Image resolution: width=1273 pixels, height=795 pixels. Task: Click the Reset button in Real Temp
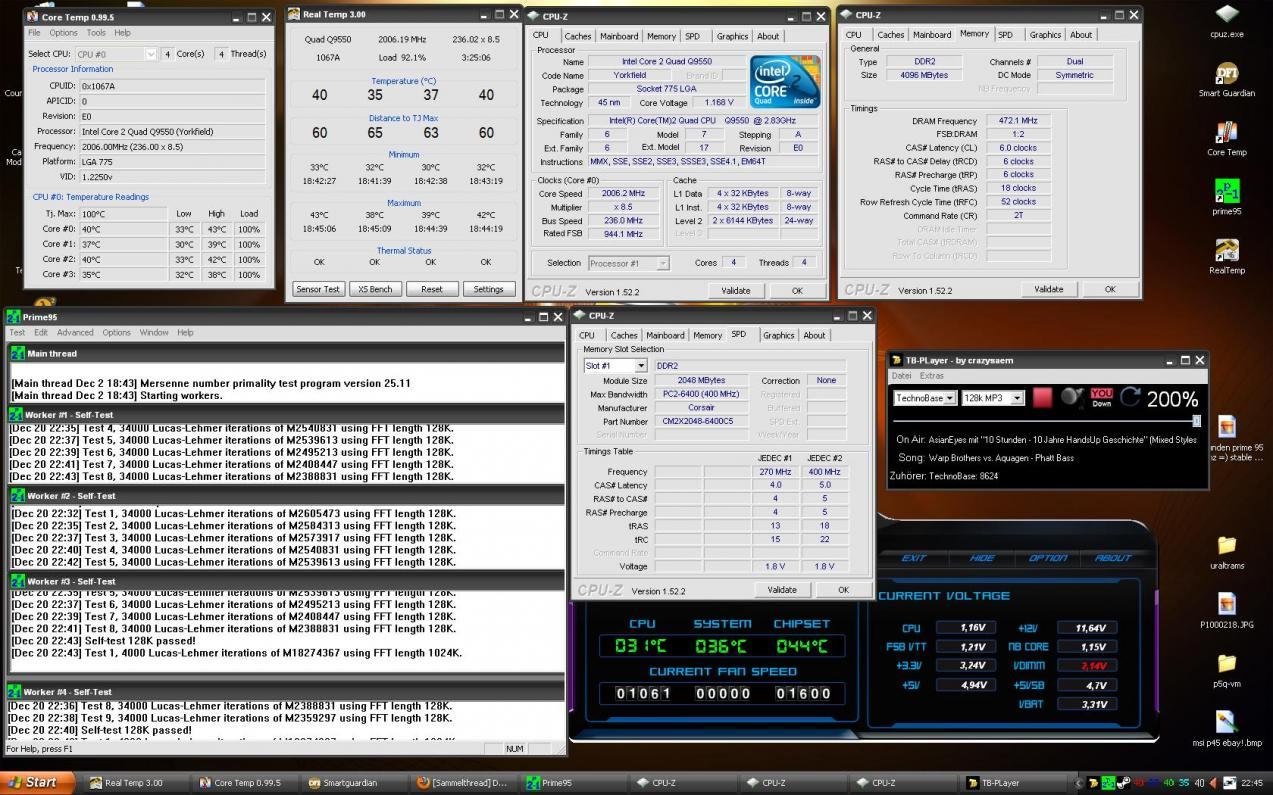point(432,289)
